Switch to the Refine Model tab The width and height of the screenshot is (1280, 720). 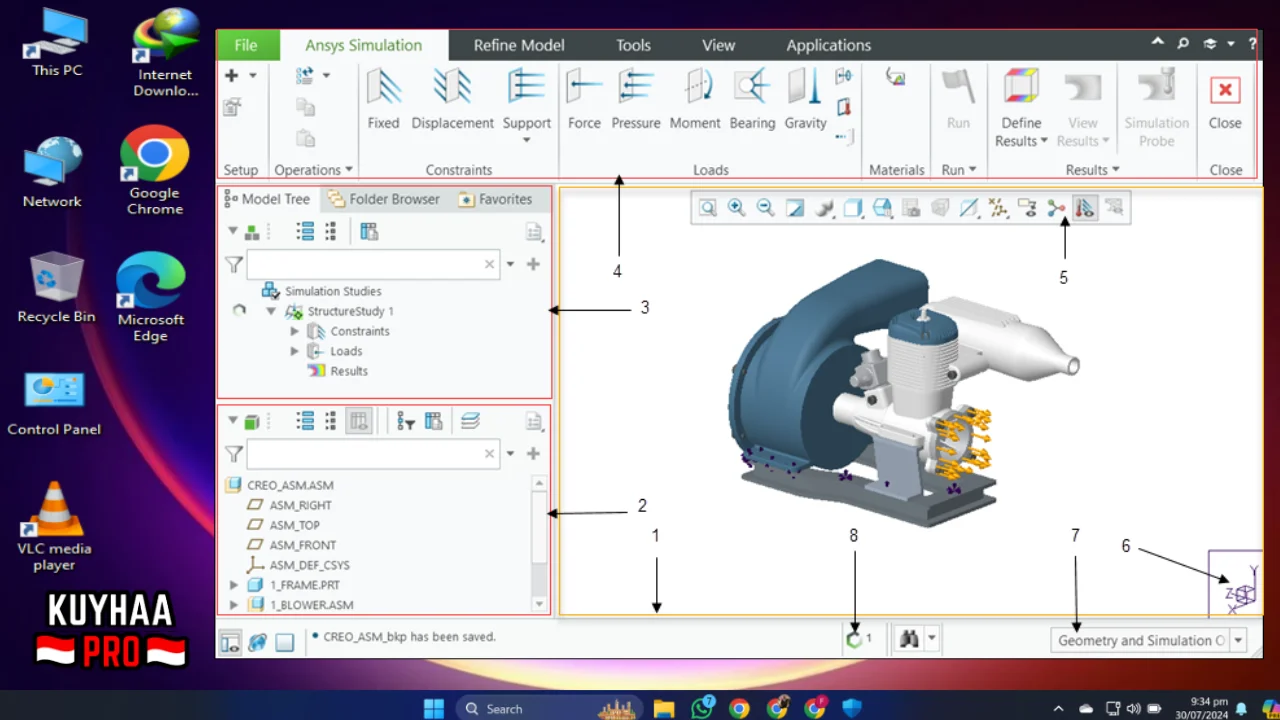pos(519,45)
